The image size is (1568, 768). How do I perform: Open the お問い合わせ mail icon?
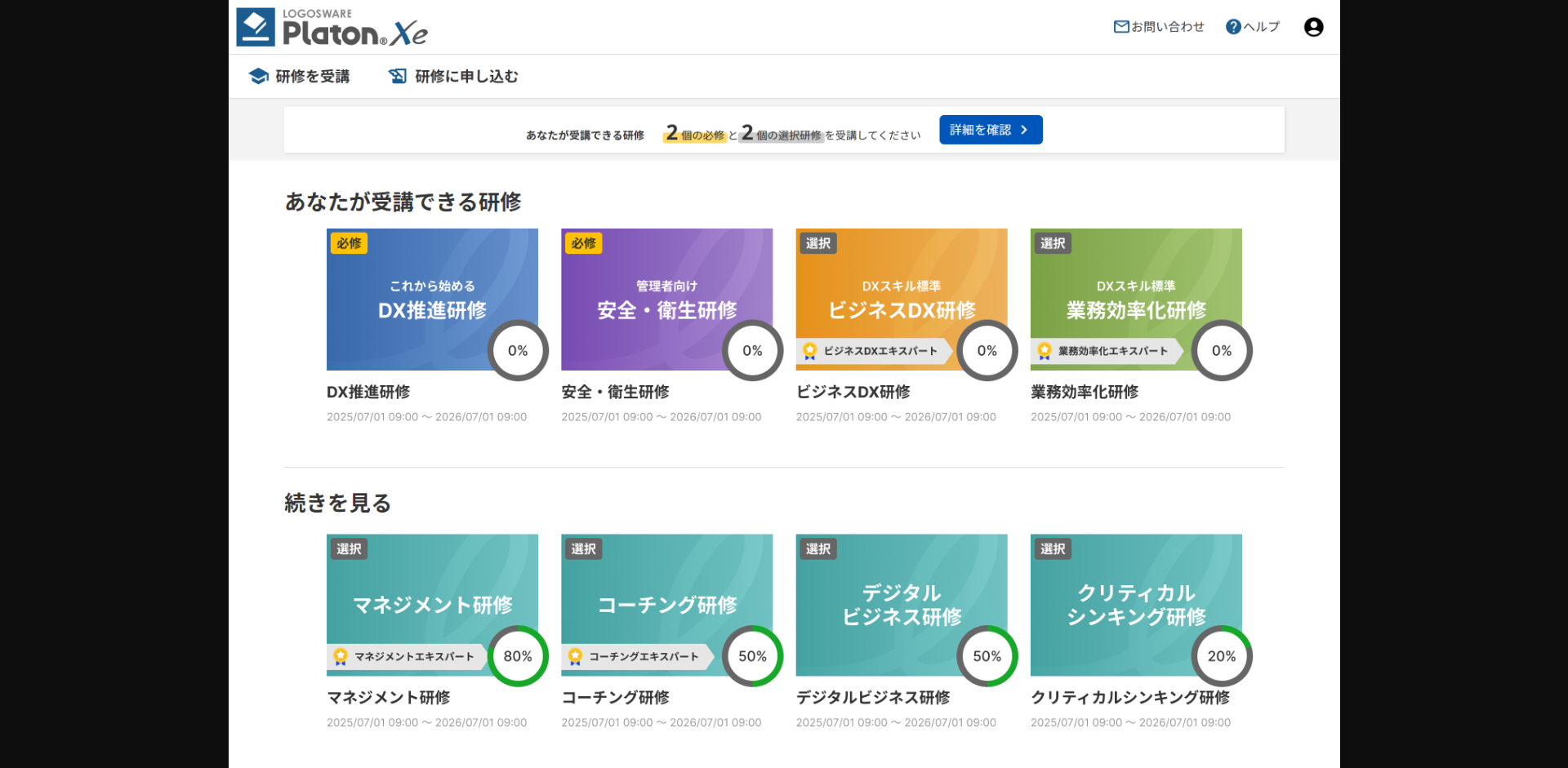(1120, 26)
